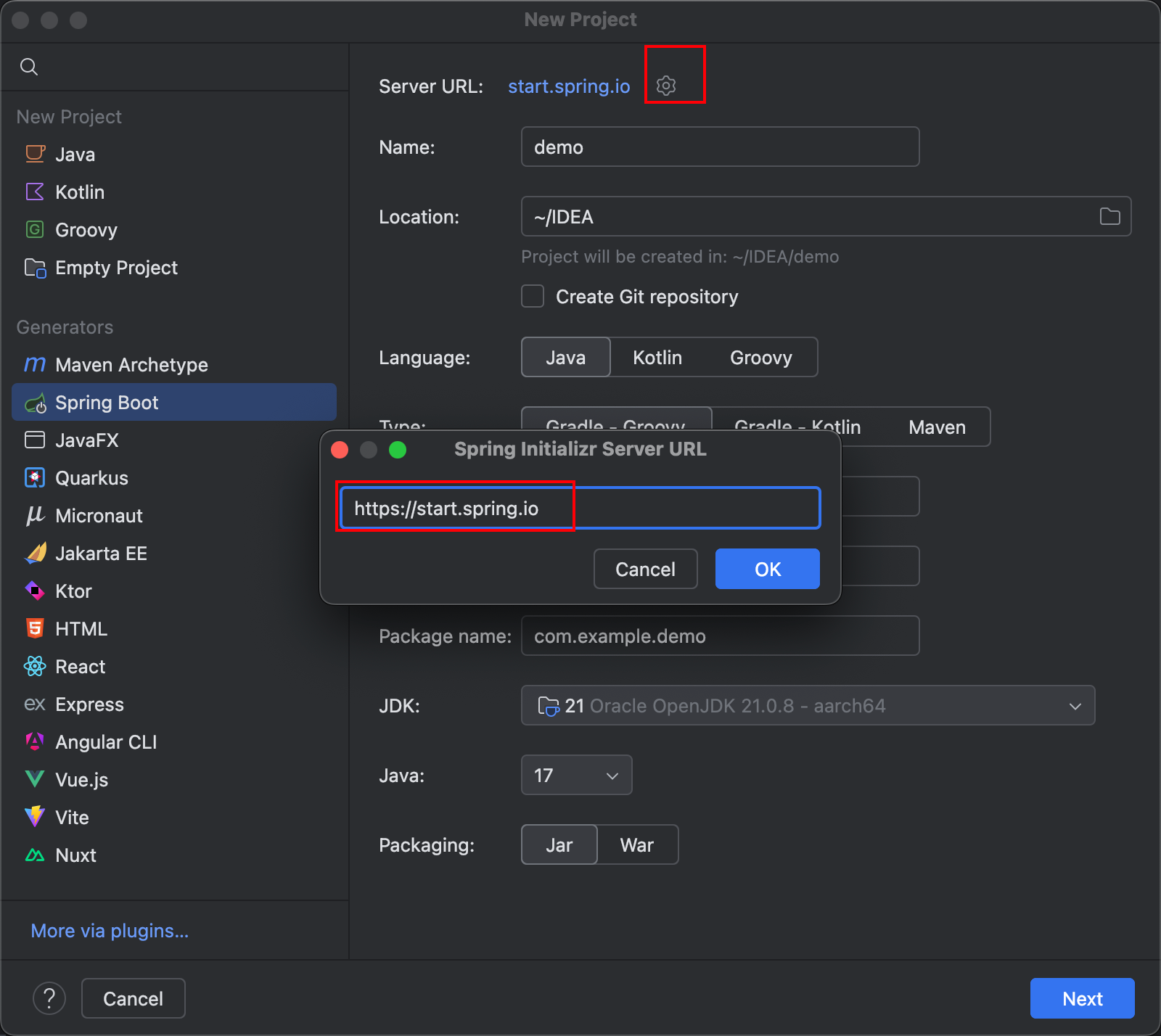Image resolution: width=1161 pixels, height=1036 pixels.
Task: Select Kotlin as the language
Action: 657,357
